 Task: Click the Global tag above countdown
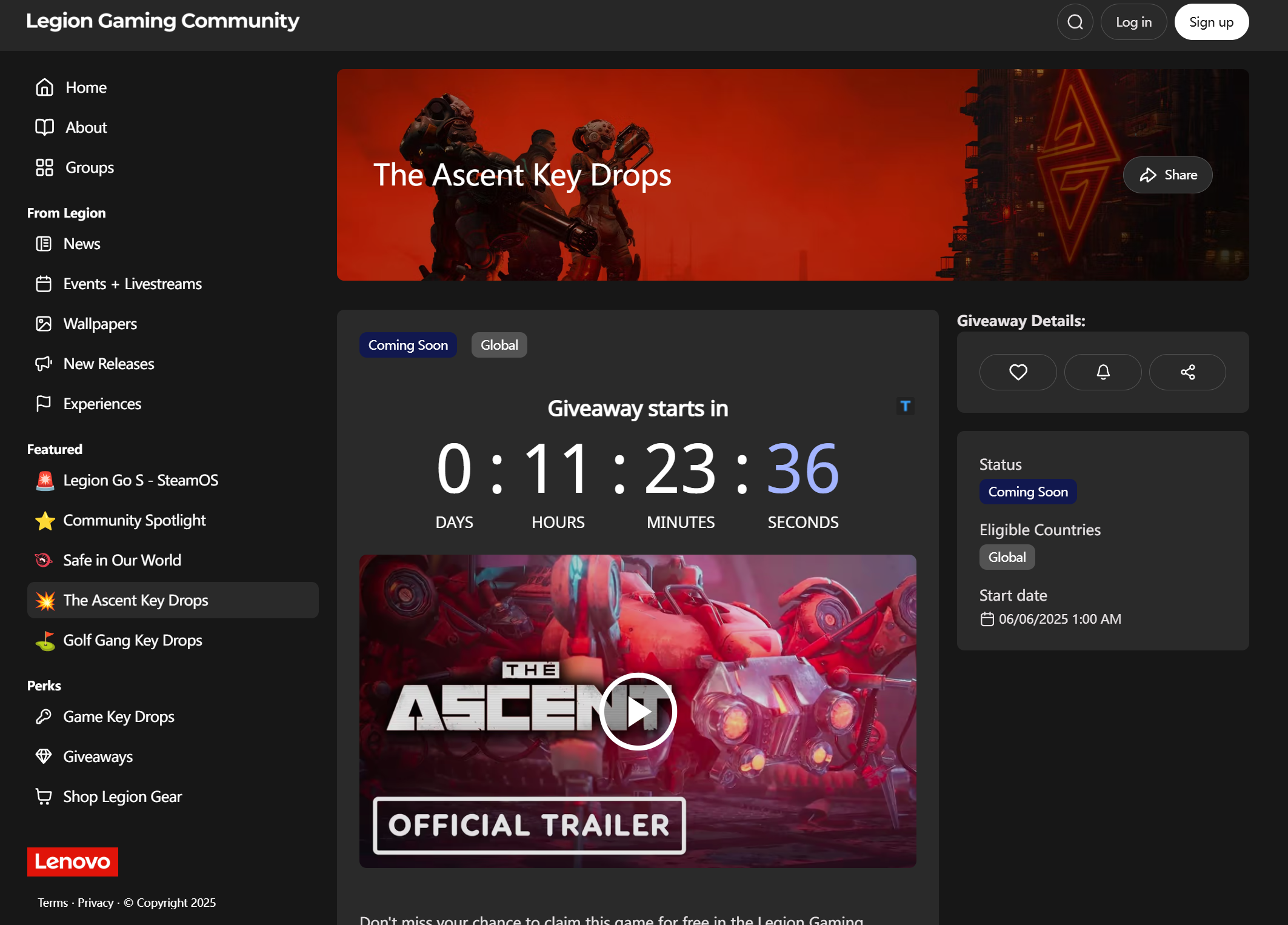click(499, 345)
